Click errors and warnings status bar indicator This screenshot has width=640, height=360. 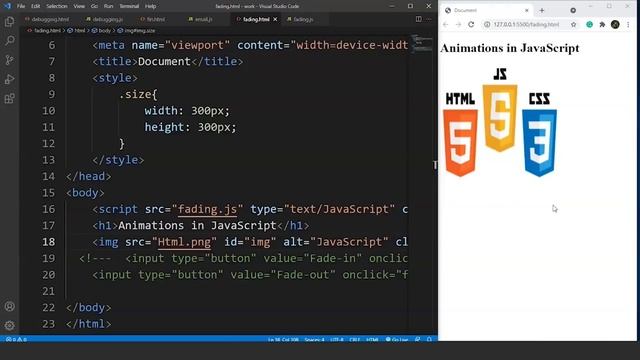tap(16, 340)
